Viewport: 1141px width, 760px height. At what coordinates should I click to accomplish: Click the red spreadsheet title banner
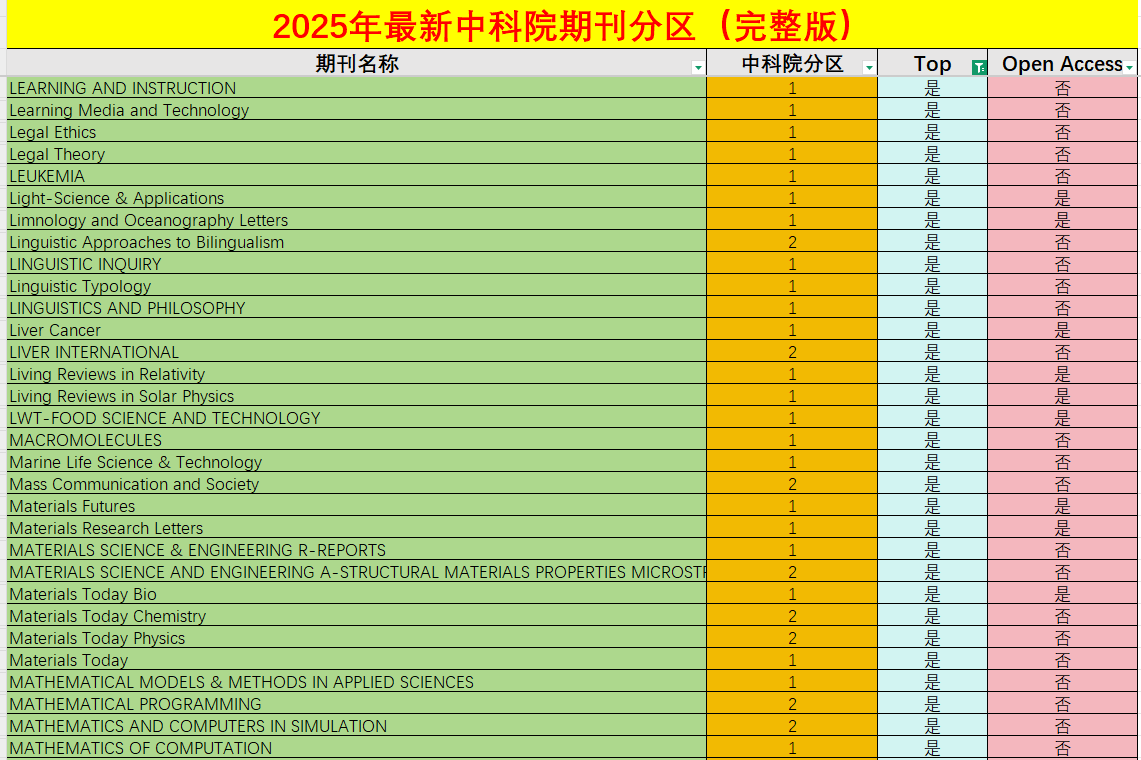(x=570, y=27)
